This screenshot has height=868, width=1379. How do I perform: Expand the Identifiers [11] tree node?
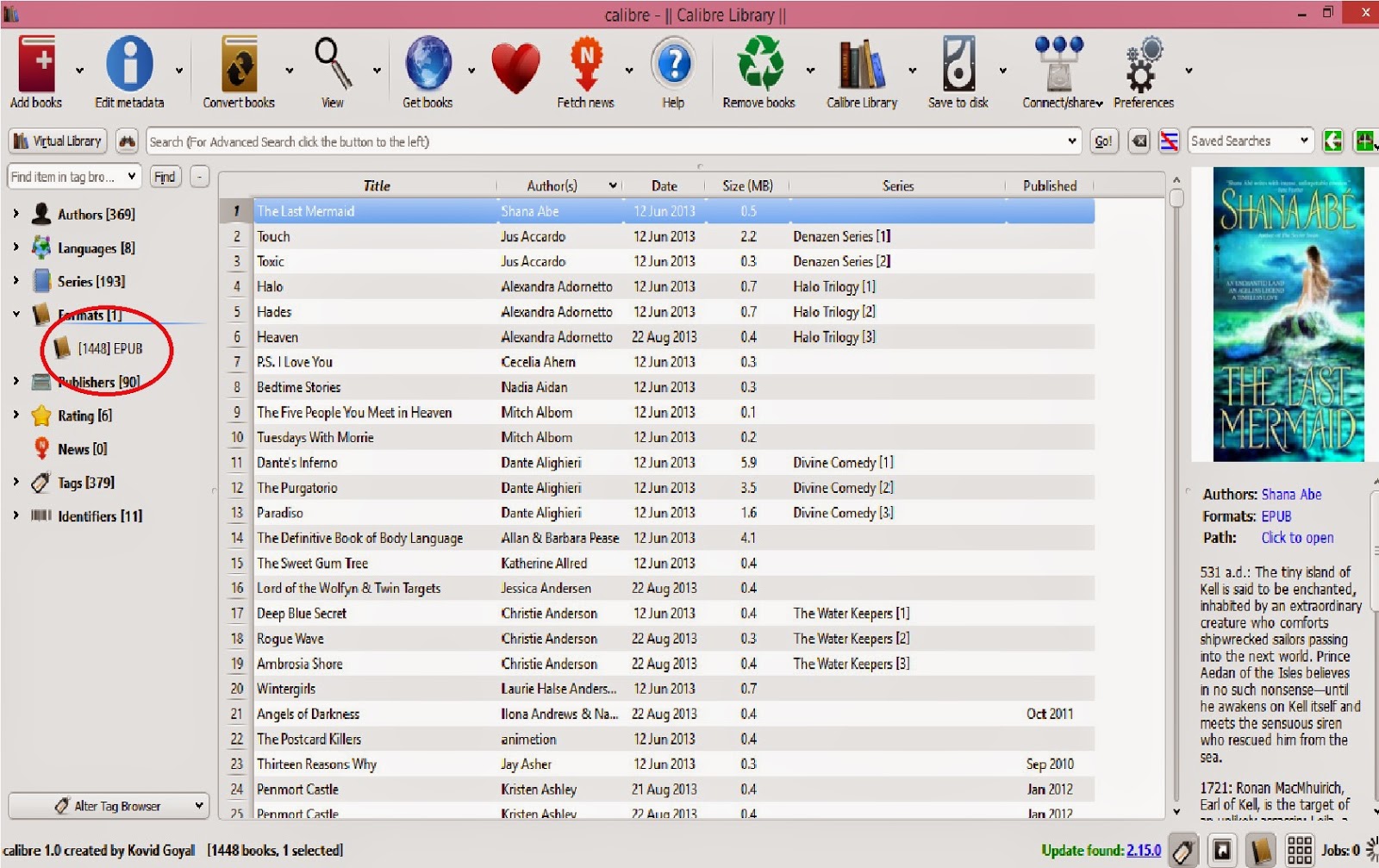(16, 515)
